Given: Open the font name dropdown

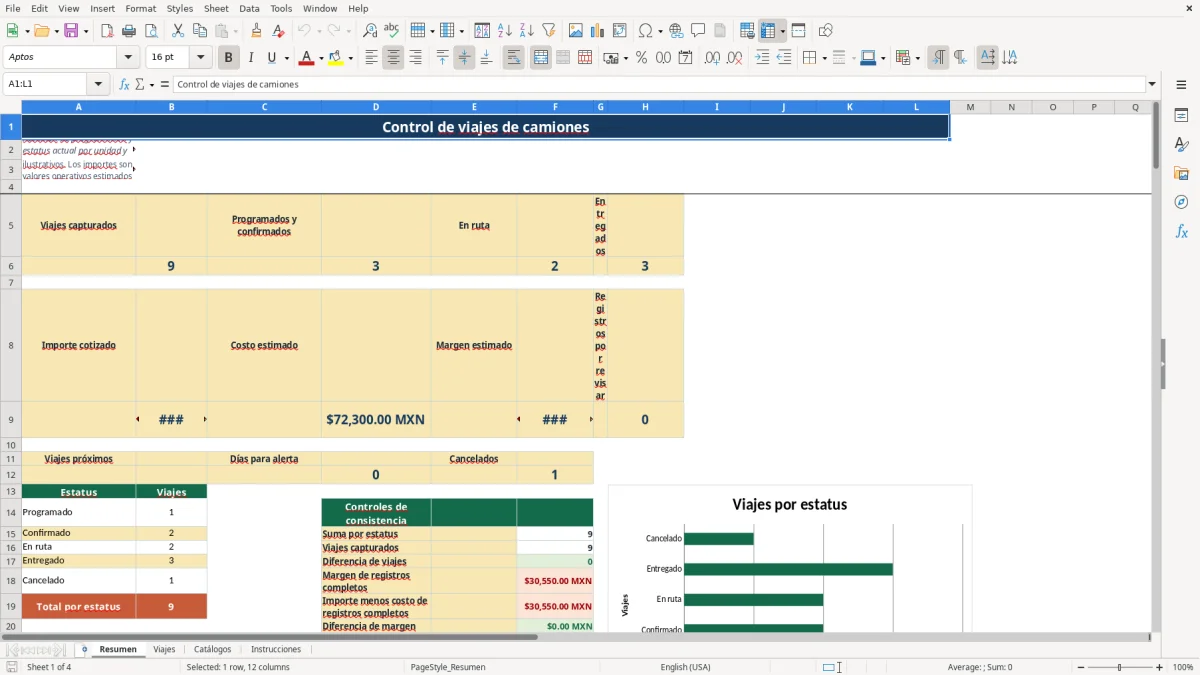Looking at the screenshot, I should pyautogui.click(x=128, y=58).
